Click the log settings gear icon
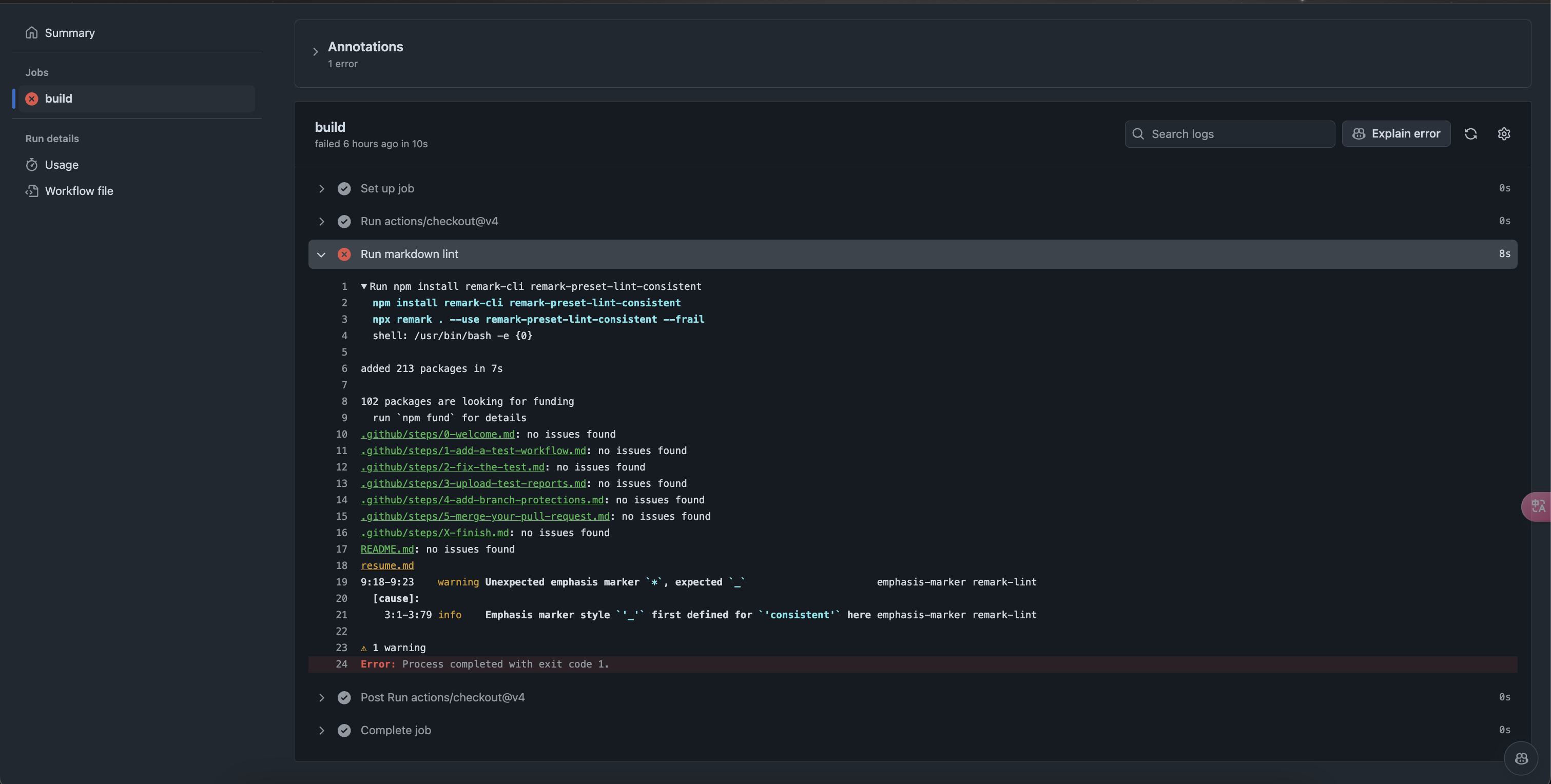 tap(1503, 134)
